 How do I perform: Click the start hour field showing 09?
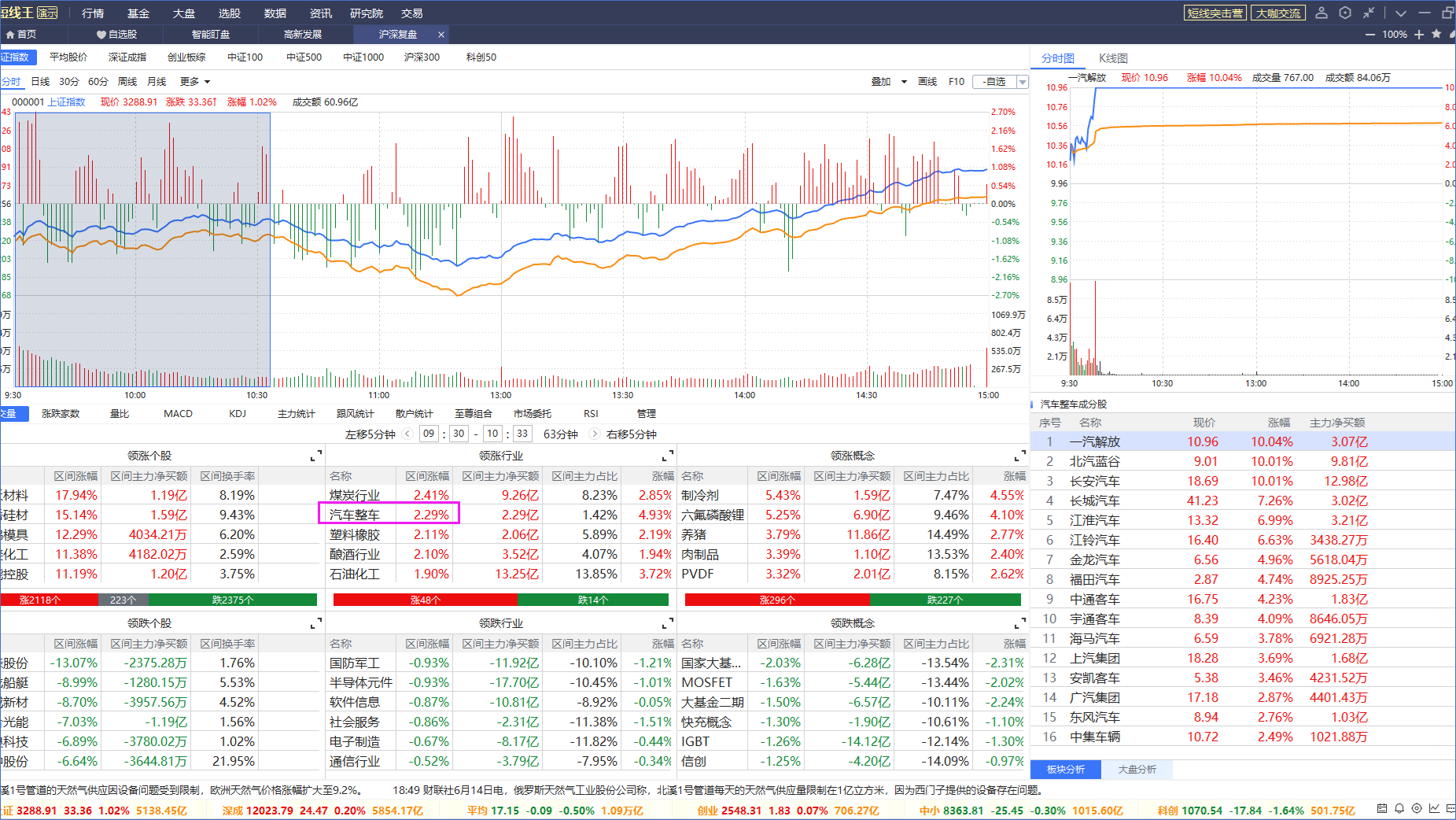(x=429, y=434)
